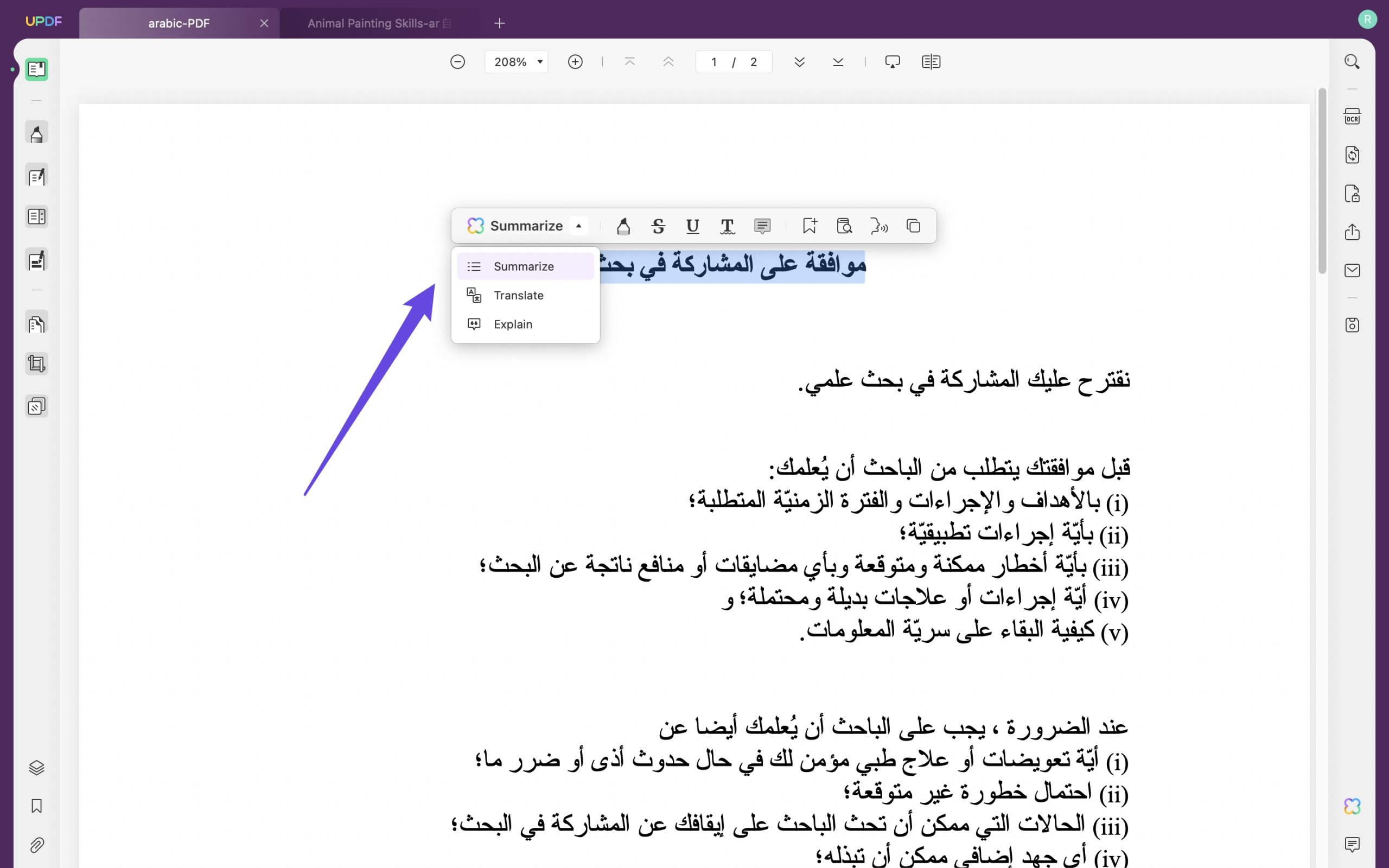Read selected text aloud icon

tap(879, 226)
